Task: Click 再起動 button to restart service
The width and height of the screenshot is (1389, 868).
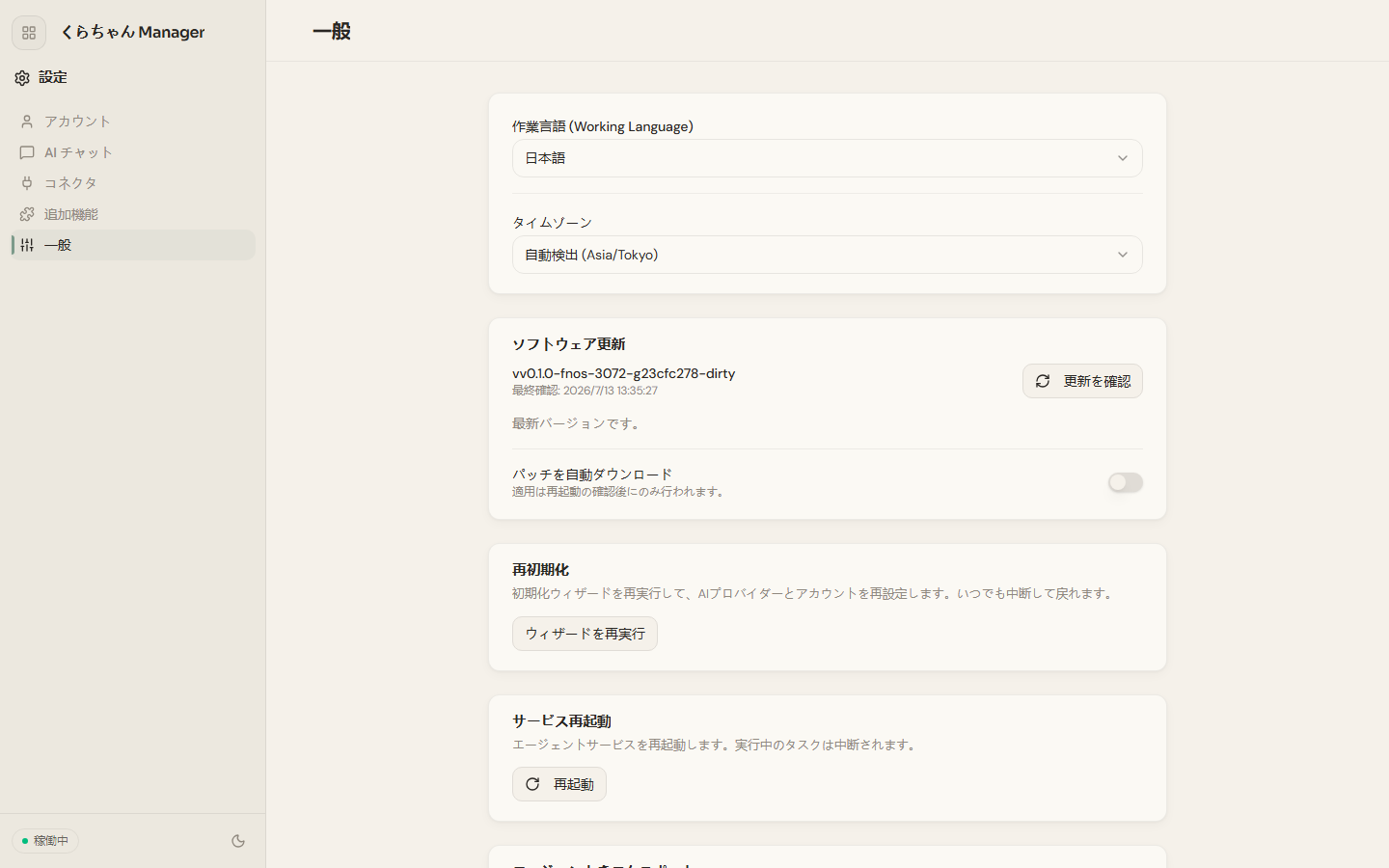Action: pos(559,784)
